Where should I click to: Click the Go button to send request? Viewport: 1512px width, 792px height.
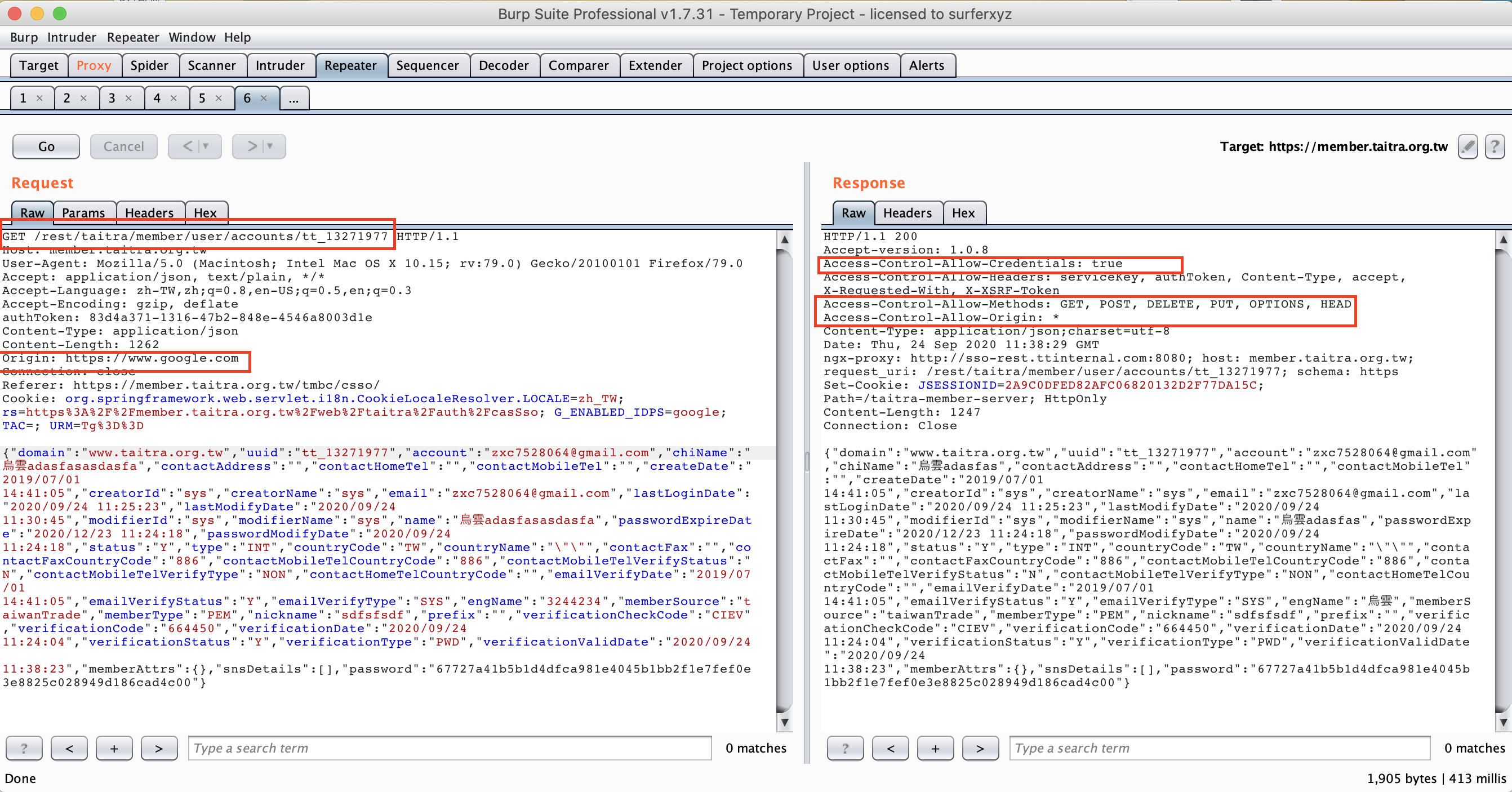tap(46, 146)
